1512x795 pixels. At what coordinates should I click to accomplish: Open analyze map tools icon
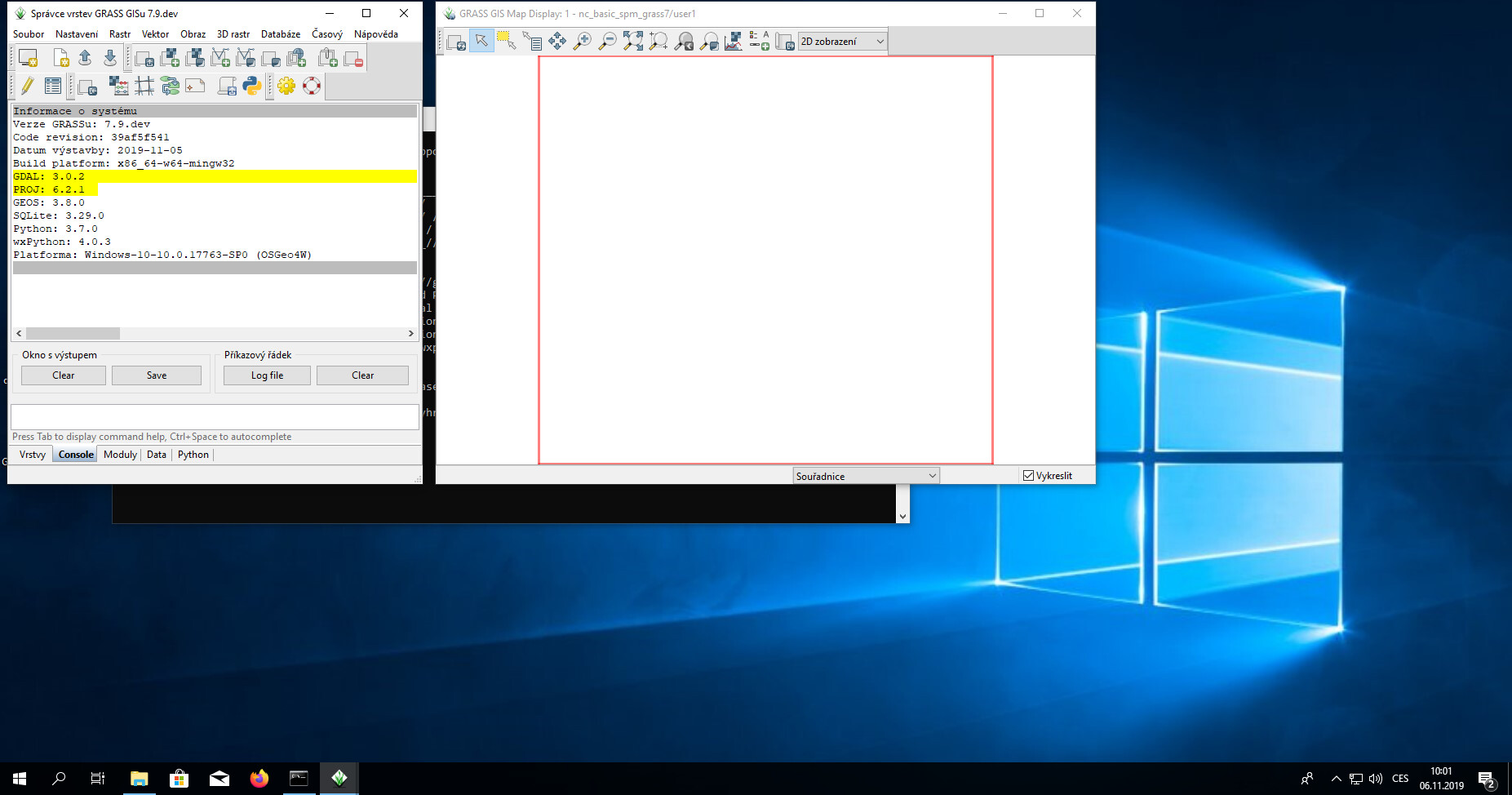734,41
